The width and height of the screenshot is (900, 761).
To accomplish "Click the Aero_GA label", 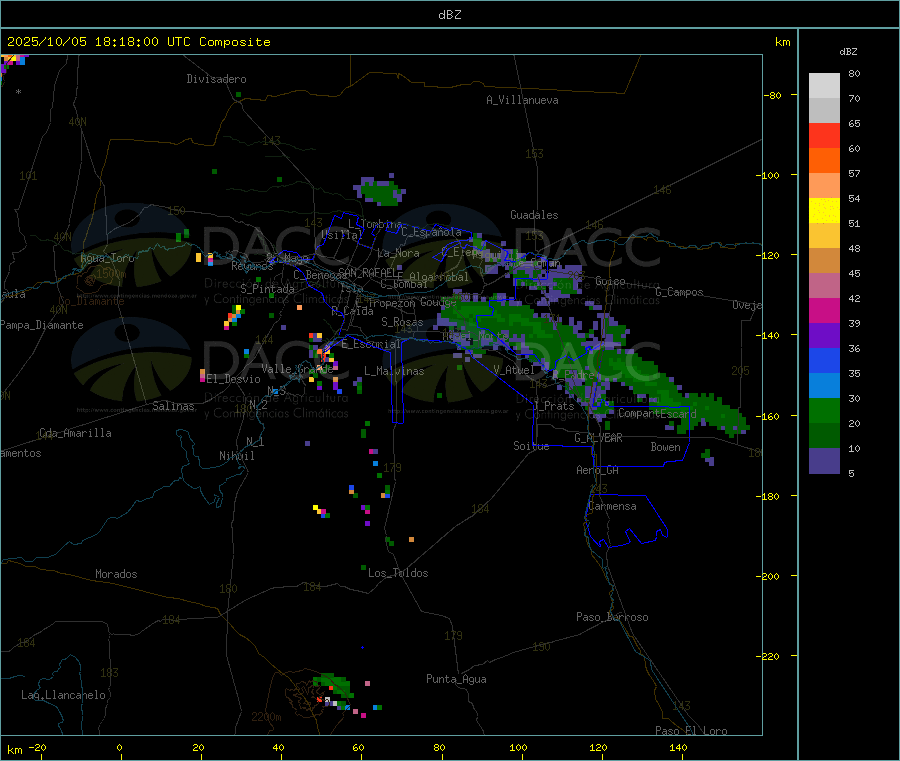I will pos(598,470).
